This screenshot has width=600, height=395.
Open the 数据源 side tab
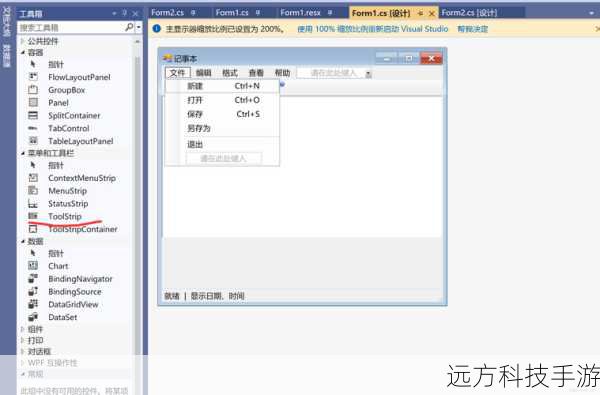7,56
